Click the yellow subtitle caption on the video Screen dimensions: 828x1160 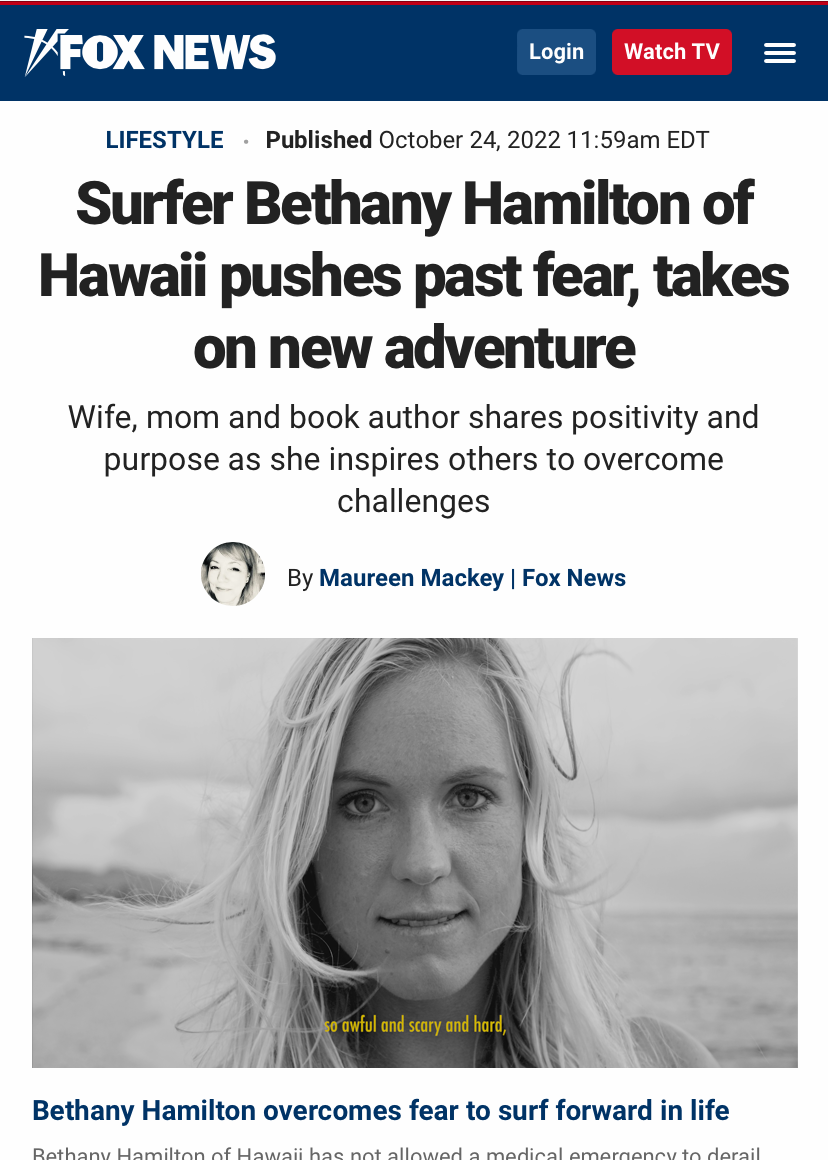coord(416,1025)
